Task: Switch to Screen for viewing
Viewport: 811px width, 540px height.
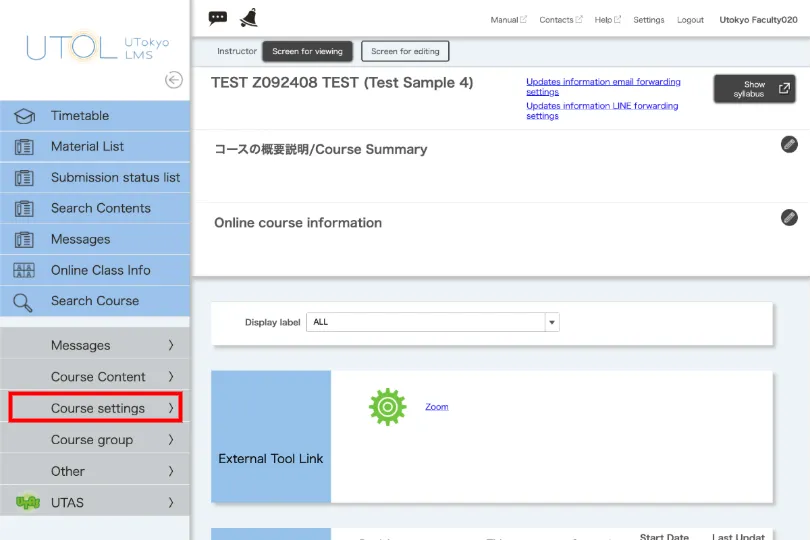Action: [307, 51]
